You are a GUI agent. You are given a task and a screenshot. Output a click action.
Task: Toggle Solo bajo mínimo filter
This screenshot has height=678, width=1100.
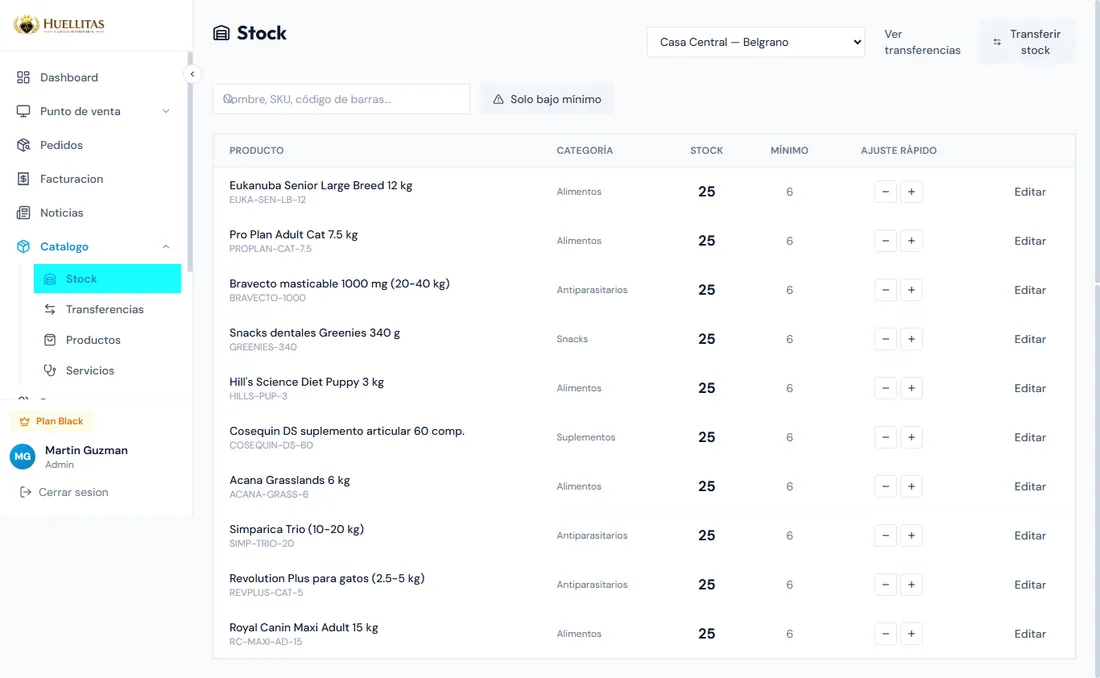coord(546,99)
